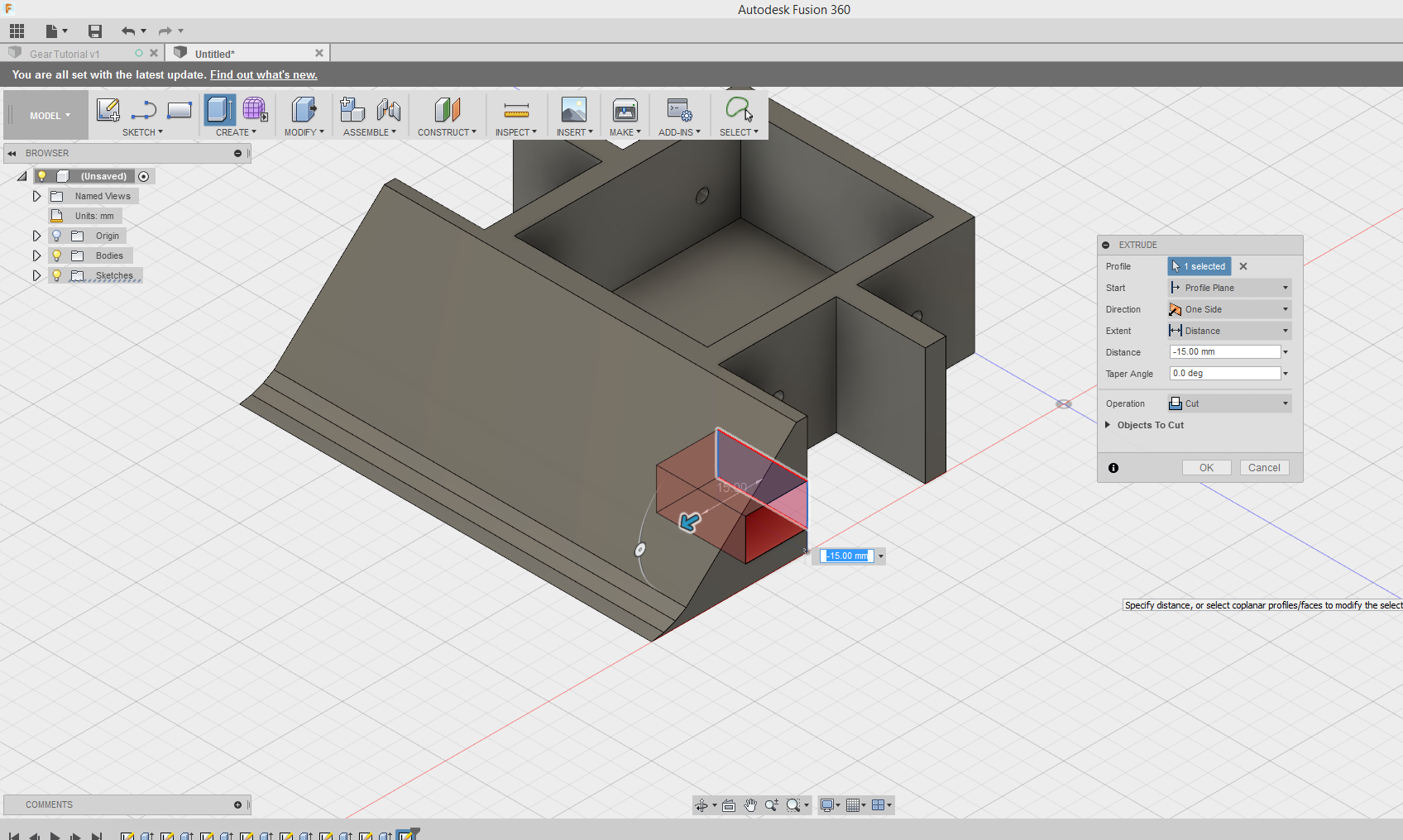The height and width of the screenshot is (840, 1403).
Task: Click the Joint tool in Assemble panel
Action: (389, 108)
